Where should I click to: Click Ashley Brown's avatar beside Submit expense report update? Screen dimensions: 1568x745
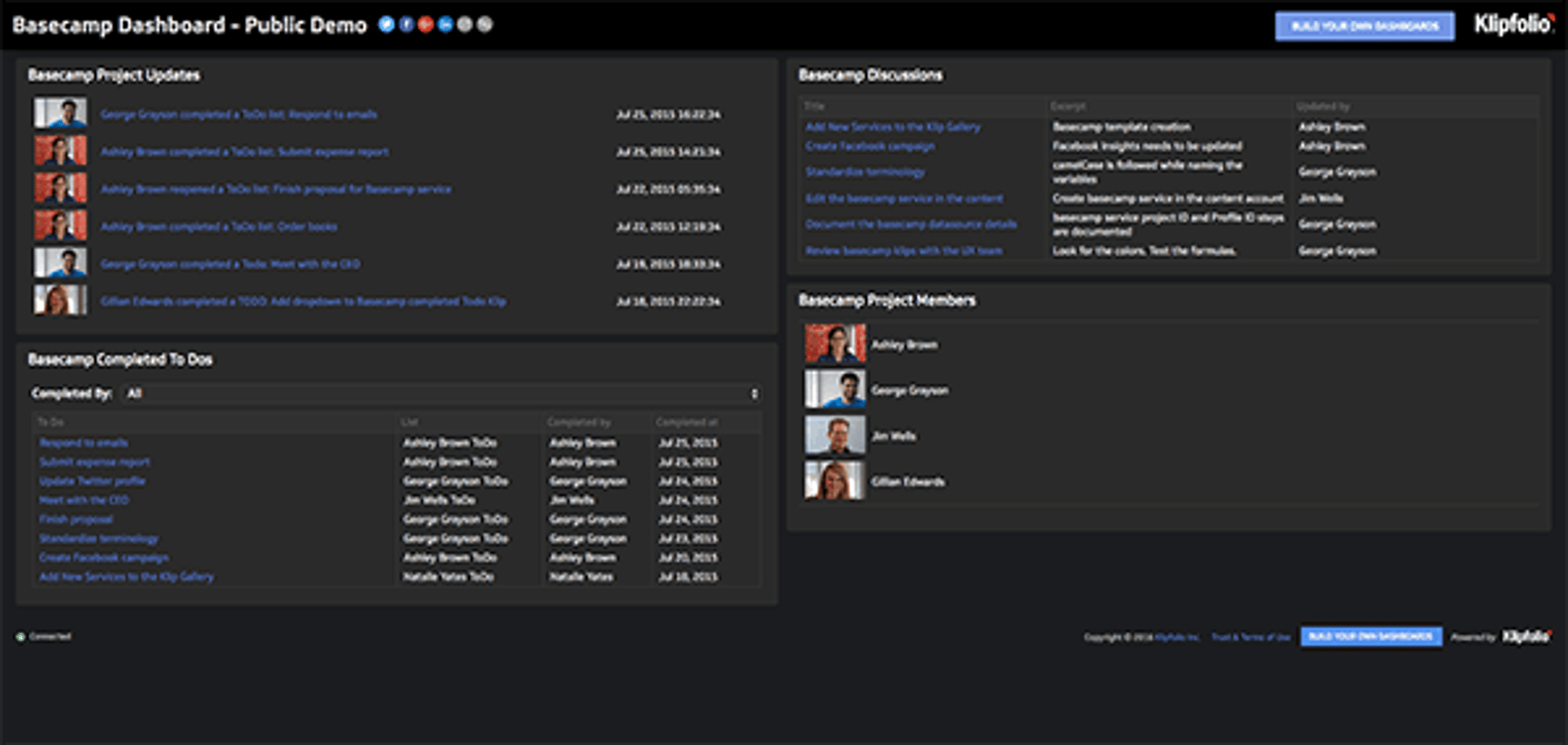[x=60, y=151]
